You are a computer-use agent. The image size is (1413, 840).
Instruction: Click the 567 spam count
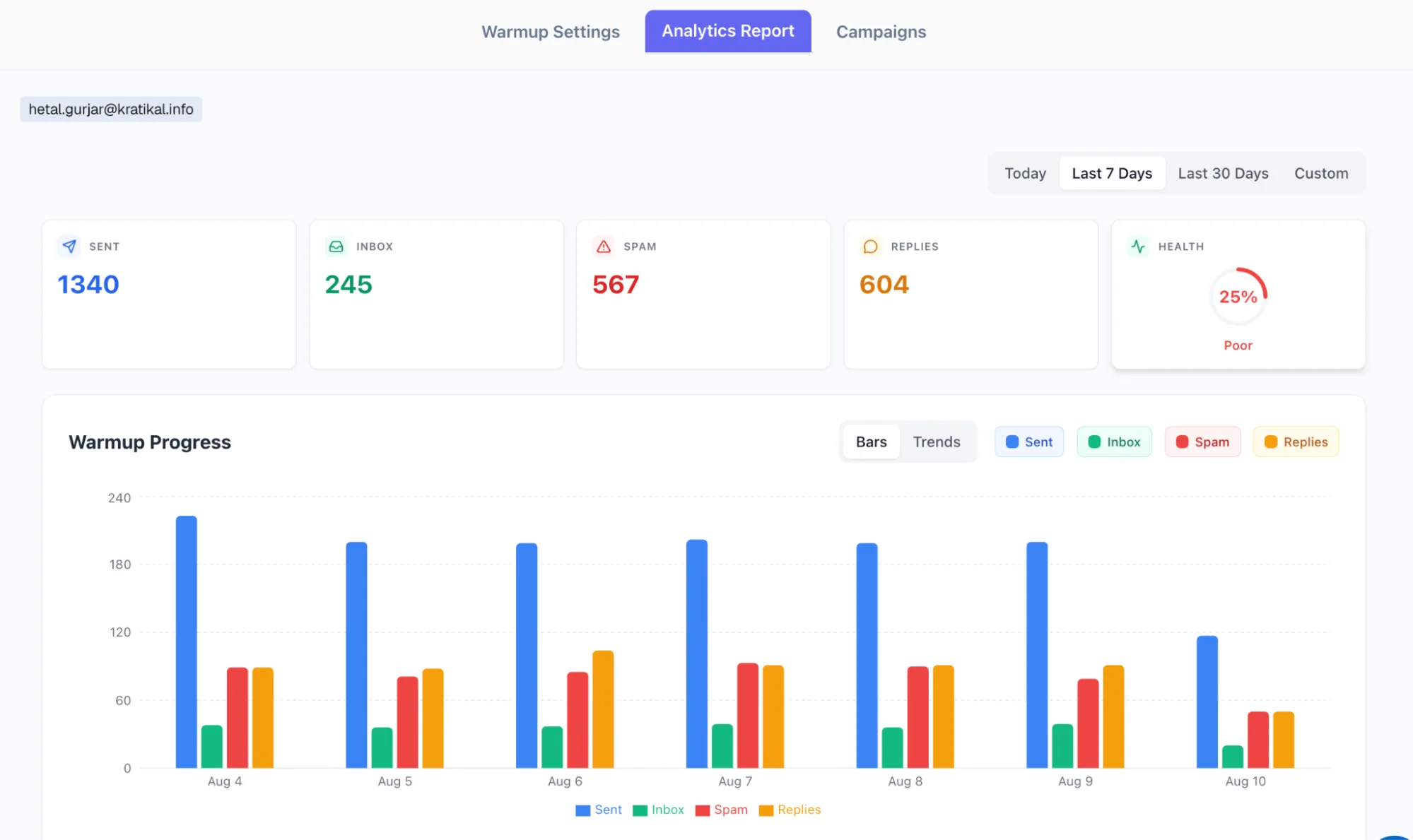pos(615,284)
